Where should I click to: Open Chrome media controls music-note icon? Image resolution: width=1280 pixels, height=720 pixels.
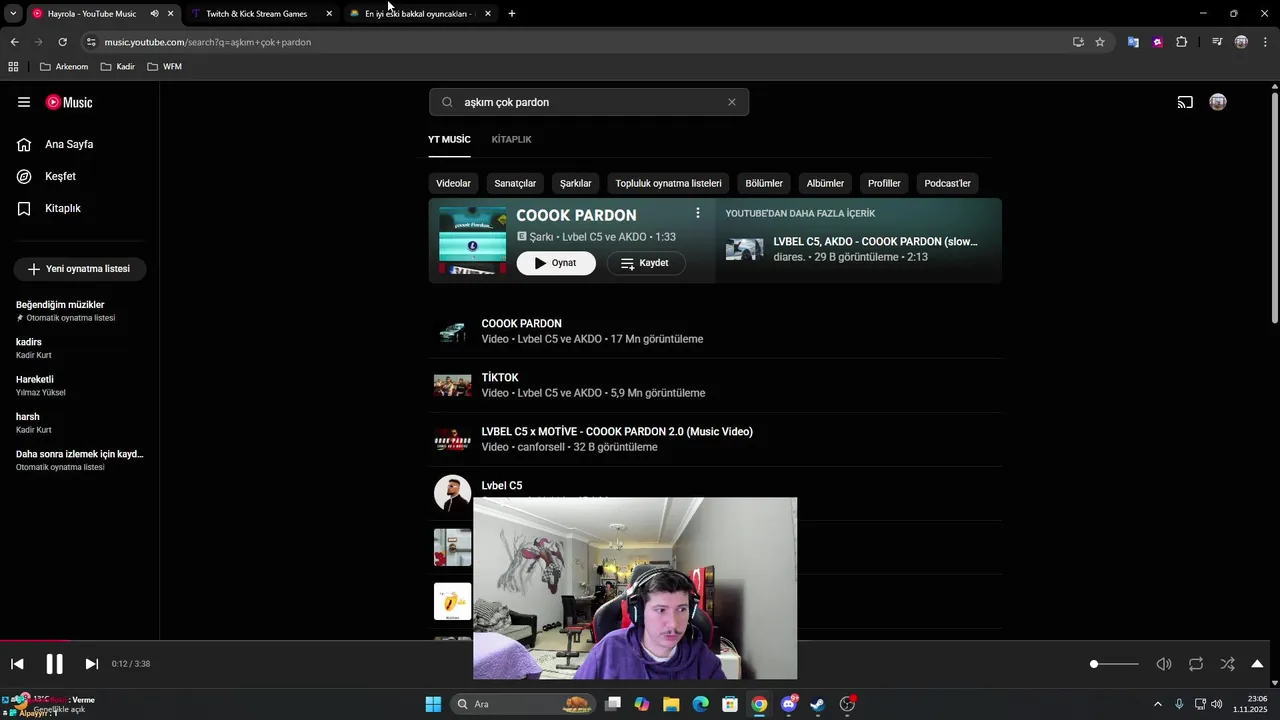tap(1217, 42)
